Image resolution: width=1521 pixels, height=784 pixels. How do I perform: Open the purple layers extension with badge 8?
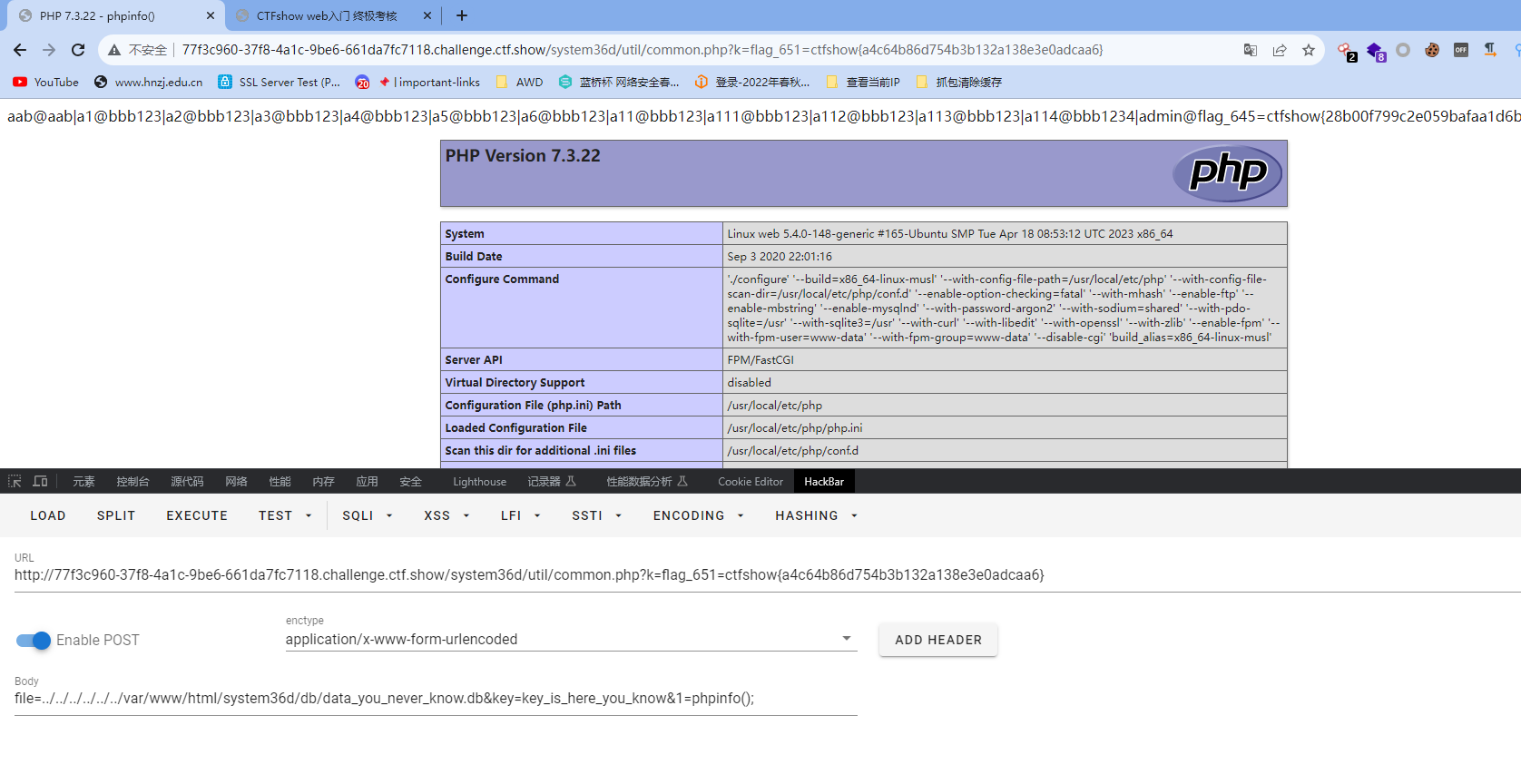tap(1376, 51)
